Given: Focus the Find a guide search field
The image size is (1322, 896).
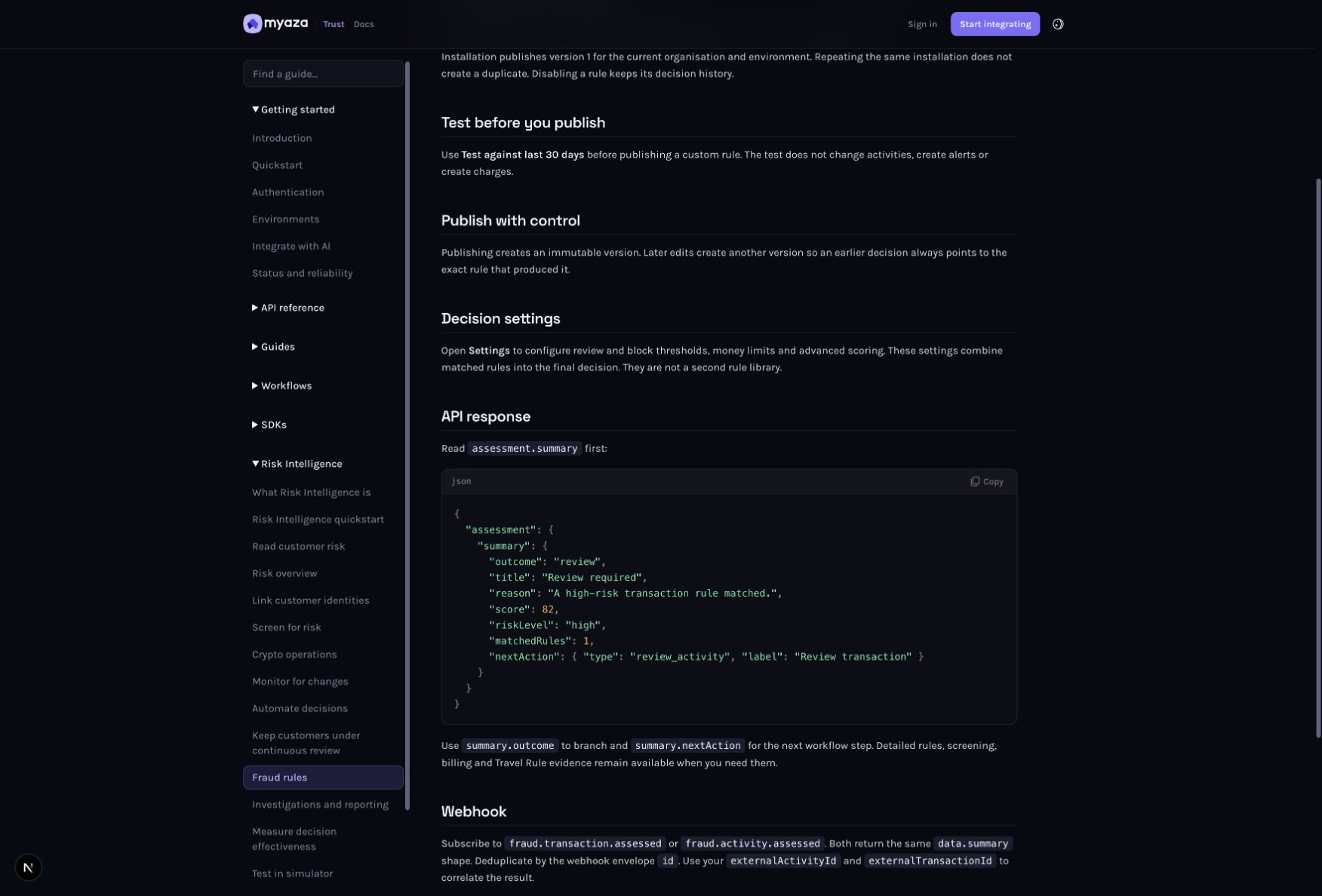Looking at the screenshot, I should (x=323, y=74).
